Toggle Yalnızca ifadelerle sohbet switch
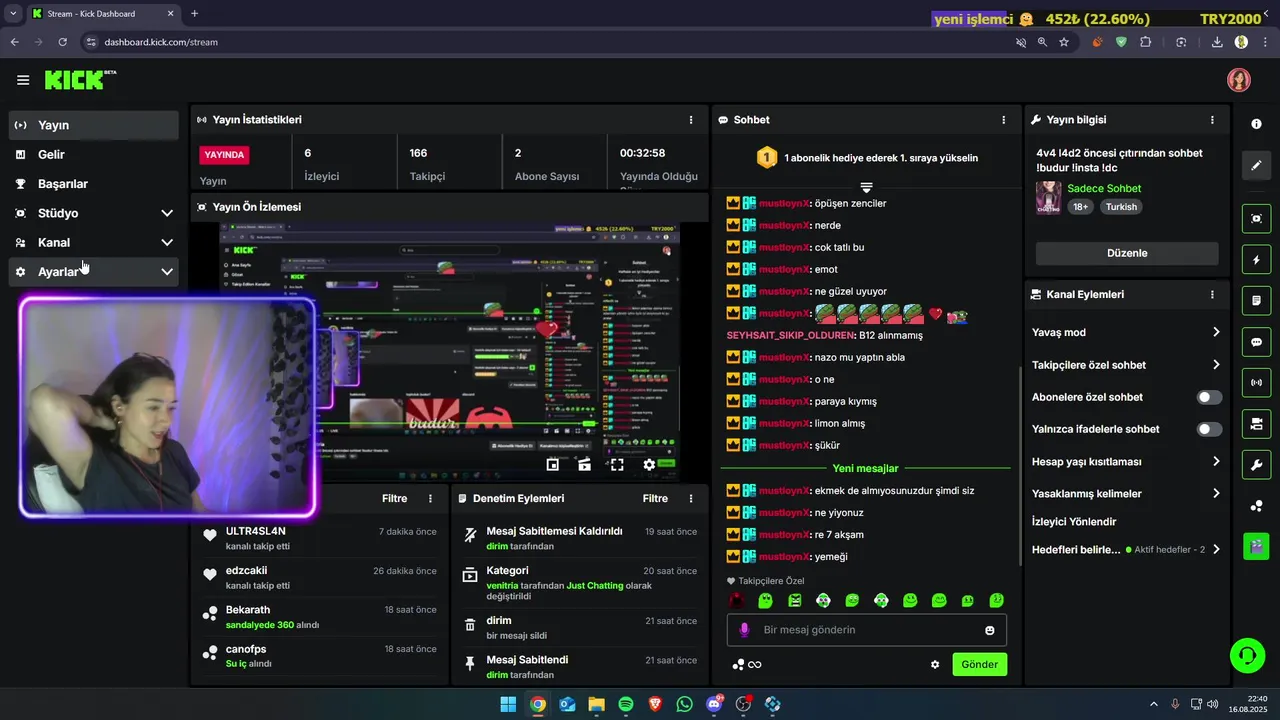The image size is (1280, 720). pos(1209,429)
